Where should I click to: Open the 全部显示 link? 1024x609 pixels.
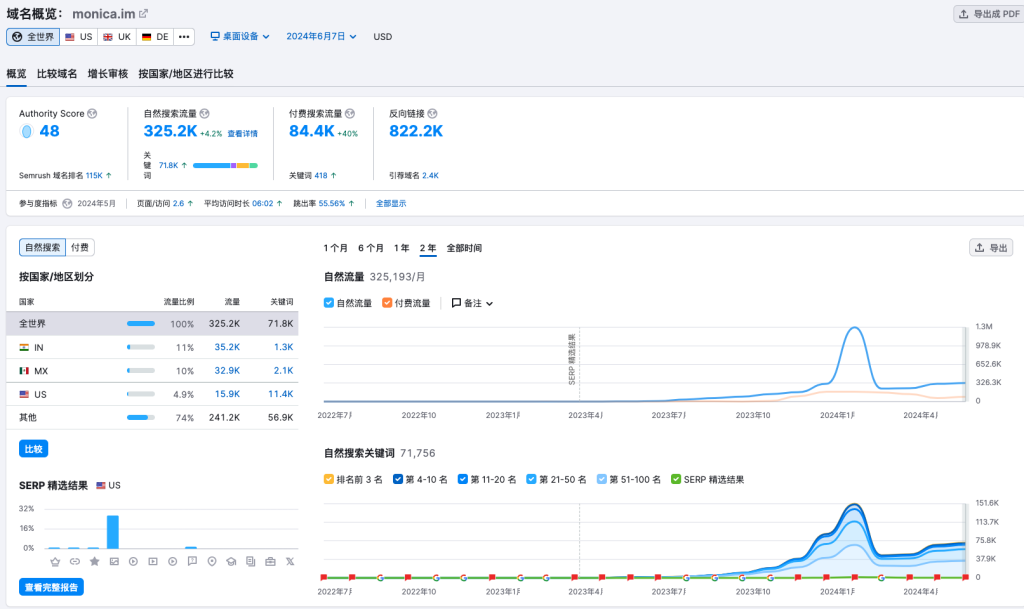(x=391, y=204)
